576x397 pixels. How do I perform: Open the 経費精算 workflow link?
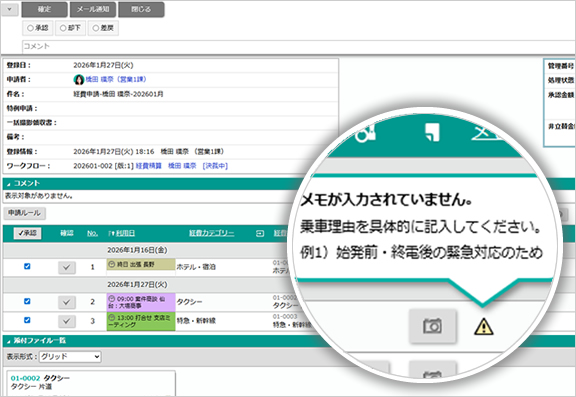[x=148, y=166]
